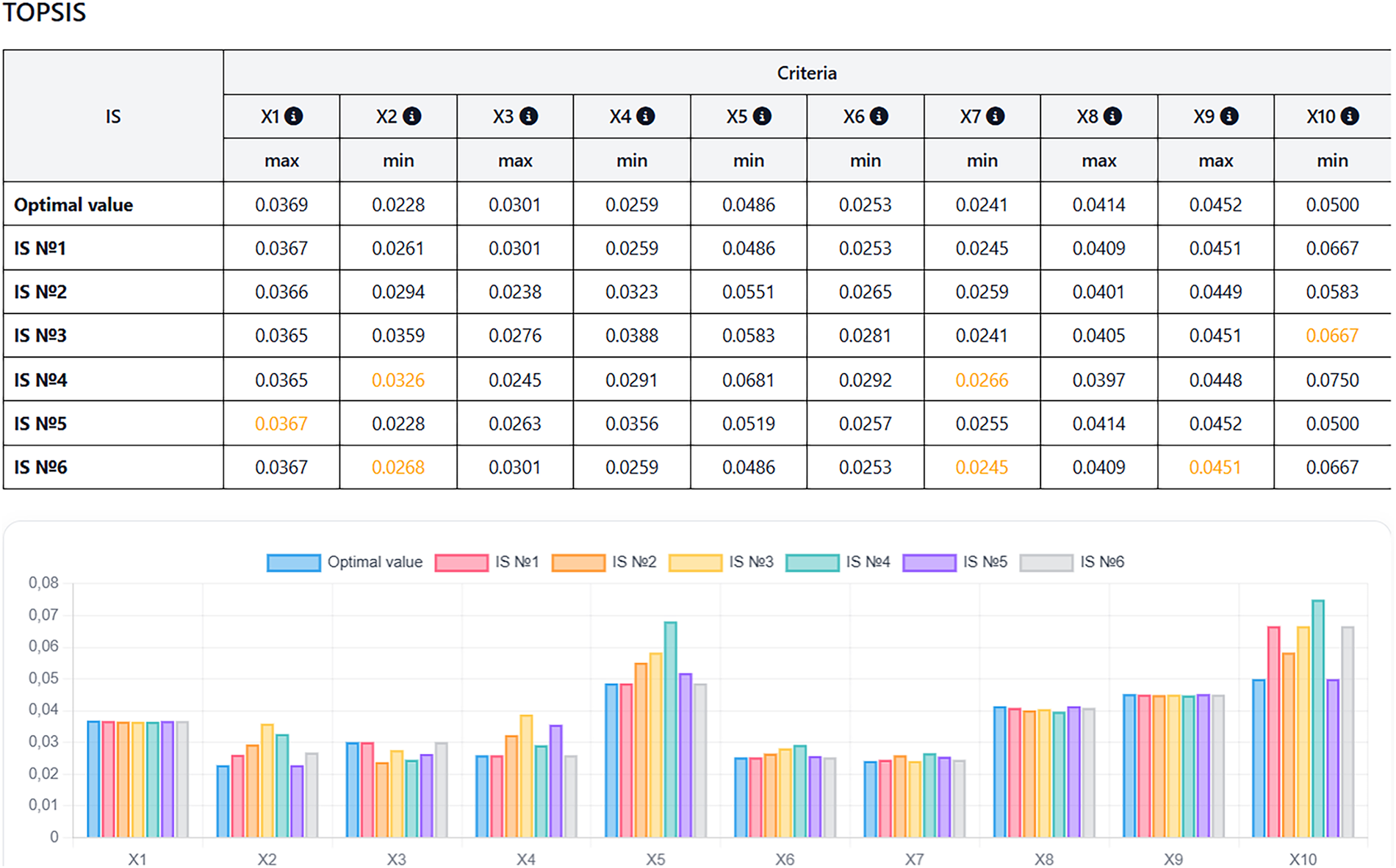Click IS №6 legend label

(x=1101, y=563)
